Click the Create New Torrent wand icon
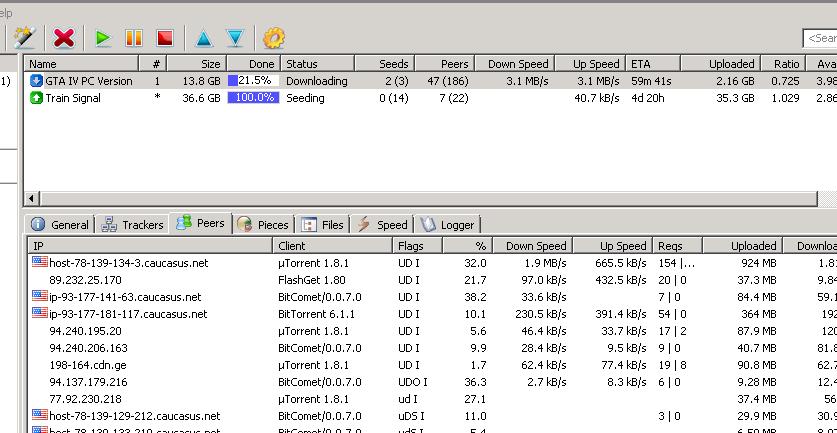 click(24, 38)
